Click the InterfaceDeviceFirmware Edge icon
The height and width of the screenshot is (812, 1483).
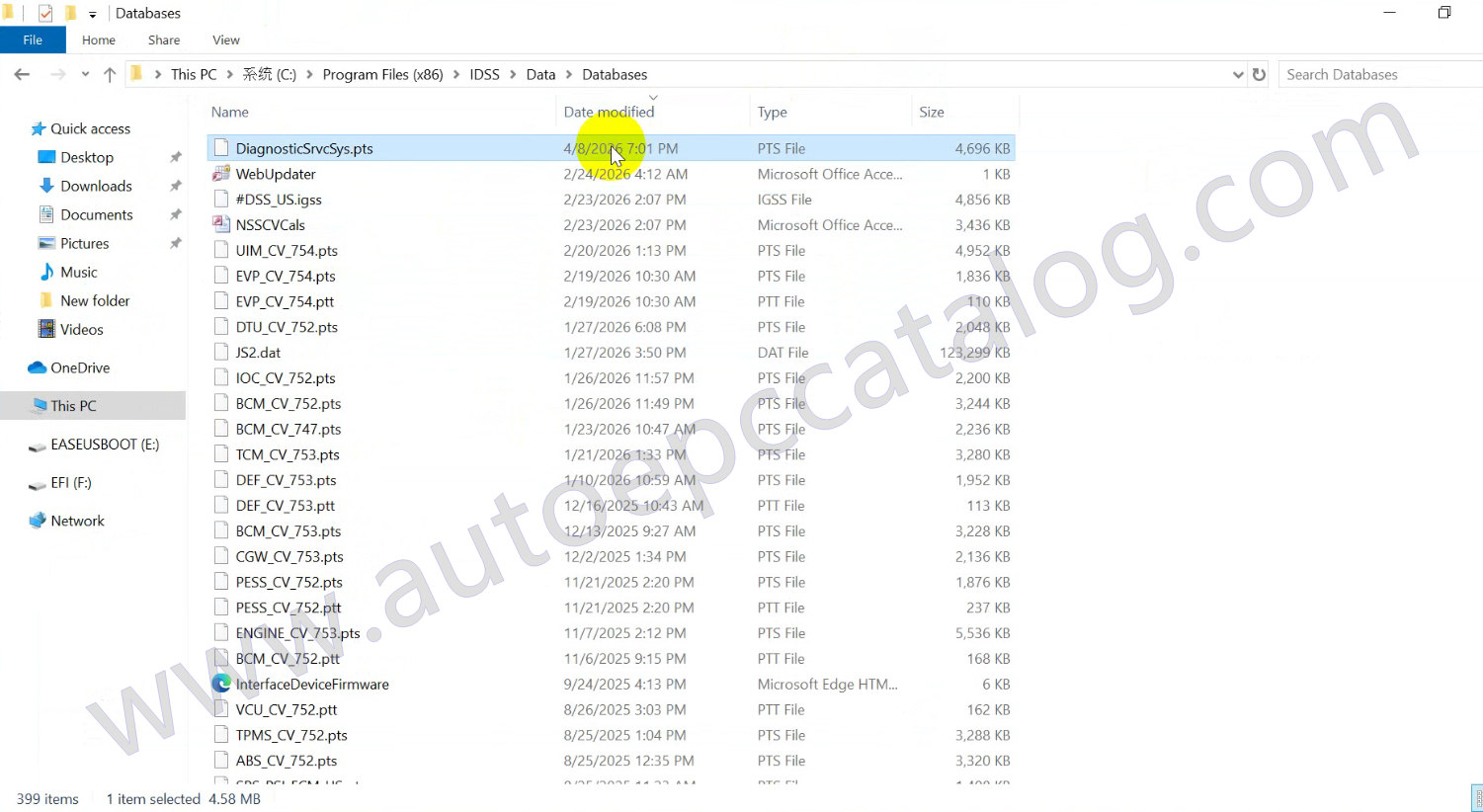pyautogui.click(x=221, y=684)
